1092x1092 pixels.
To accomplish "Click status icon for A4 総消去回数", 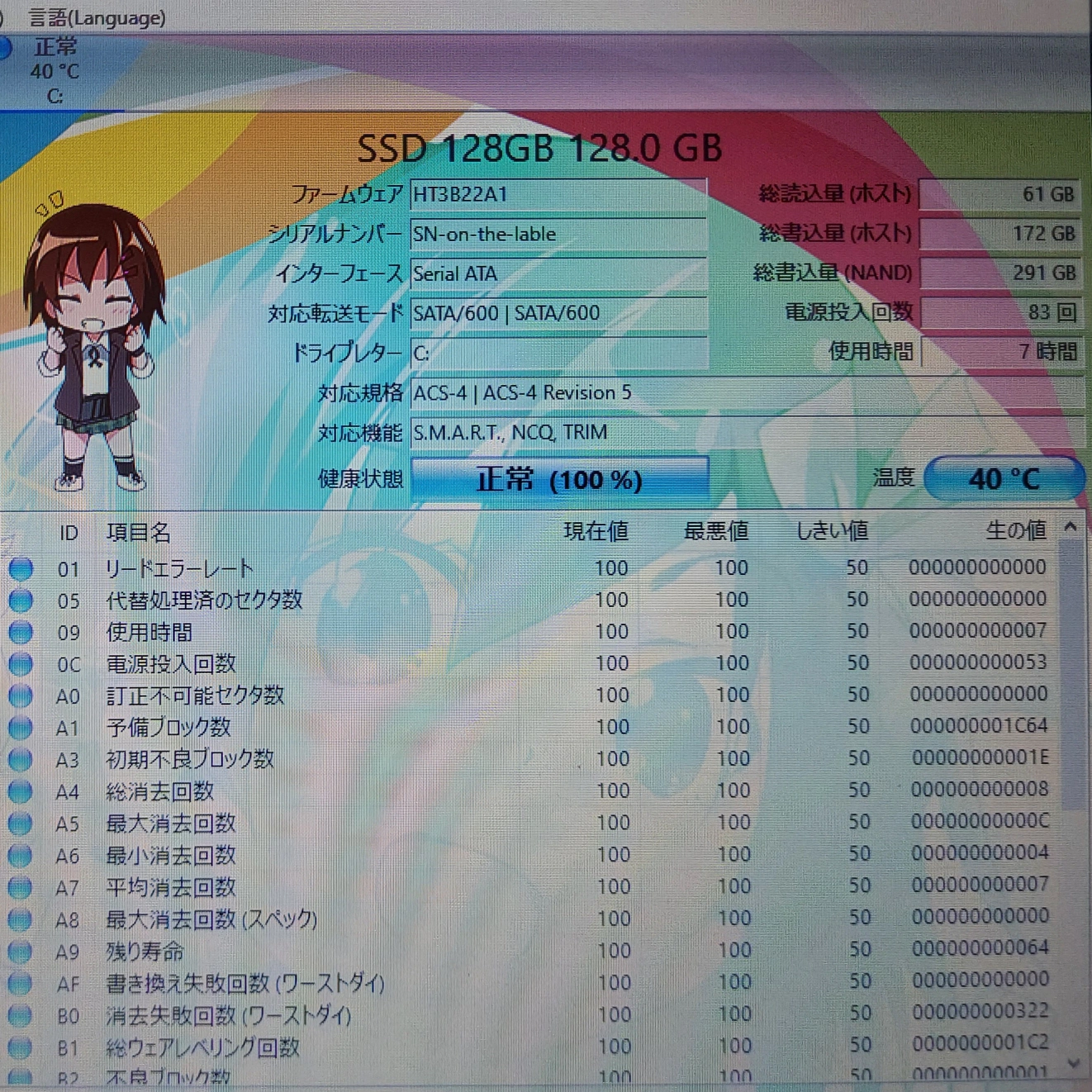I will [21, 792].
